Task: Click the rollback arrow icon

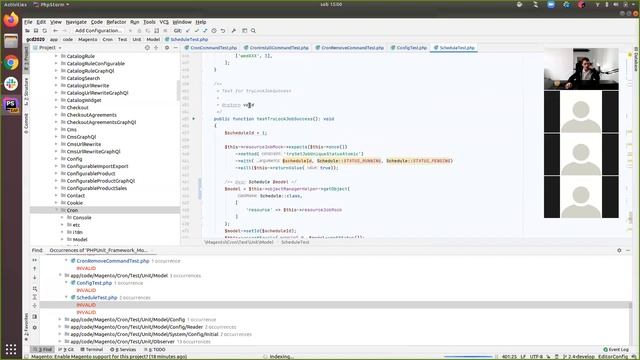Action: pos(223,31)
